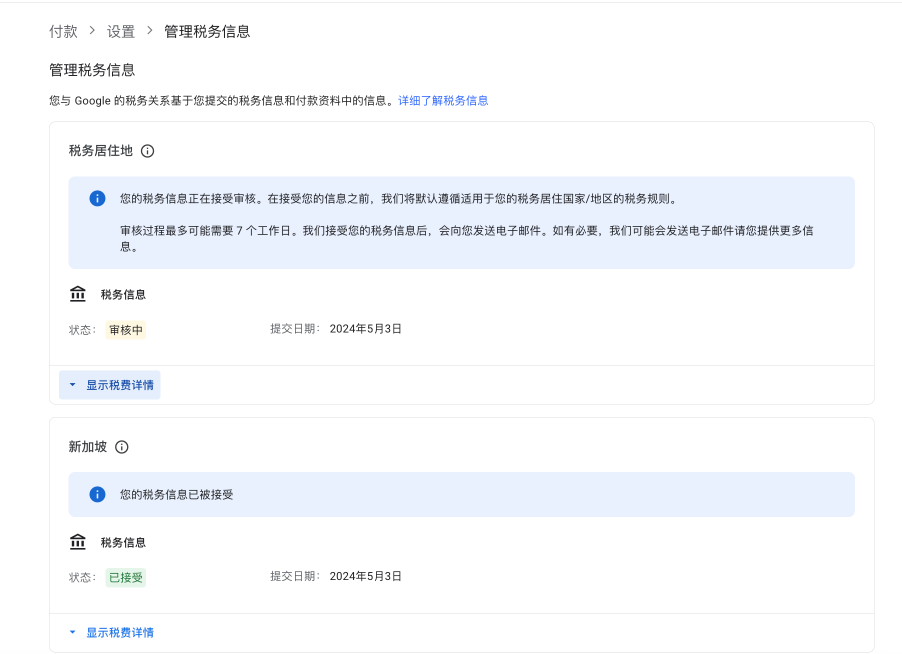Click blue info icon in review notice

(97, 198)
